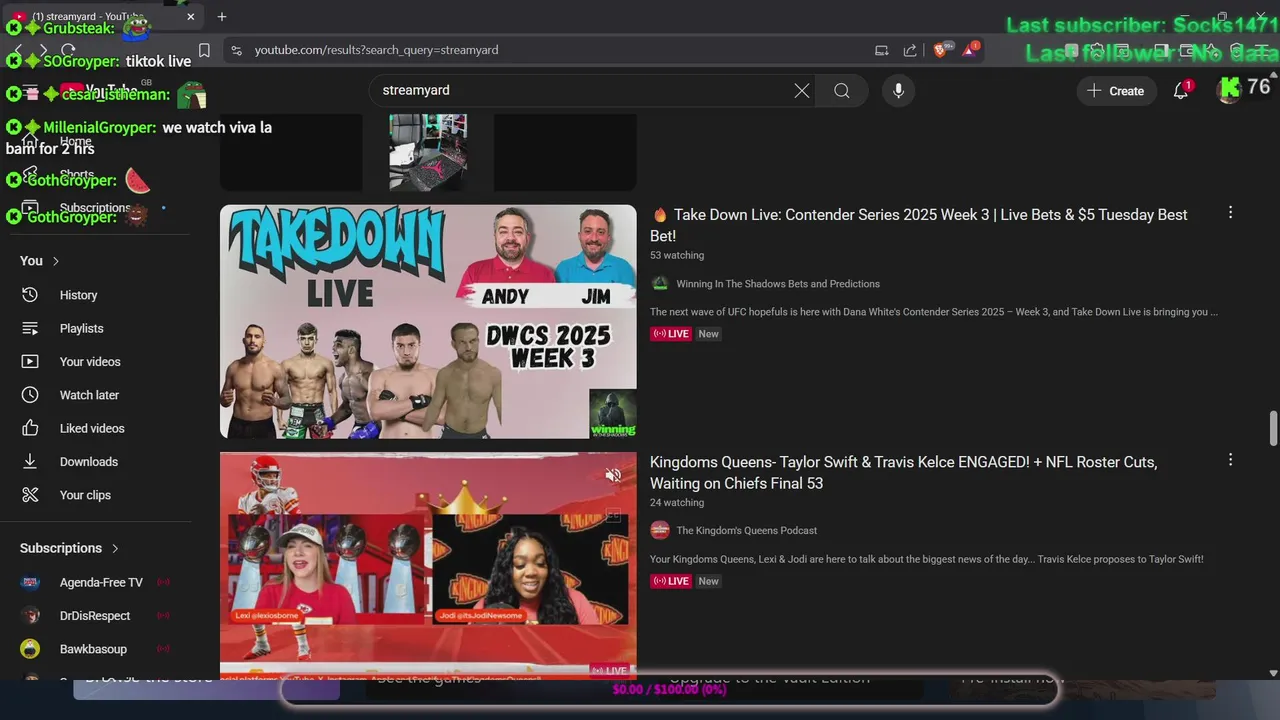Screen dimensions: 1280x720
Task: Close the streamyard YouTube tab
Action: tap(190, 17)
